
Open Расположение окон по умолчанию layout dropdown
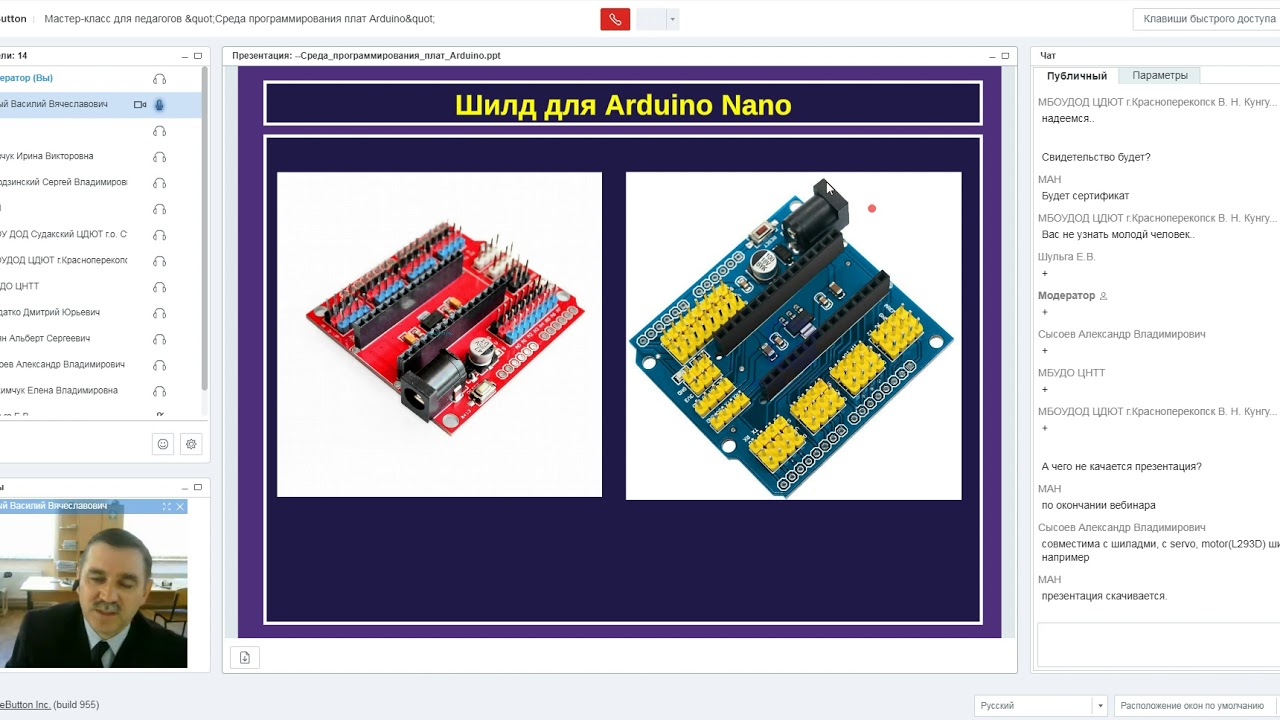1196,706
